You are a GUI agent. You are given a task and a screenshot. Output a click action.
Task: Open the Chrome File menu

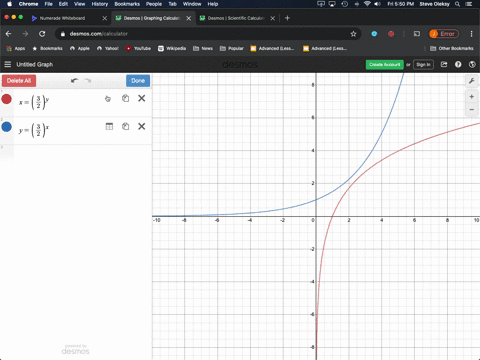(x=49, y=4)
